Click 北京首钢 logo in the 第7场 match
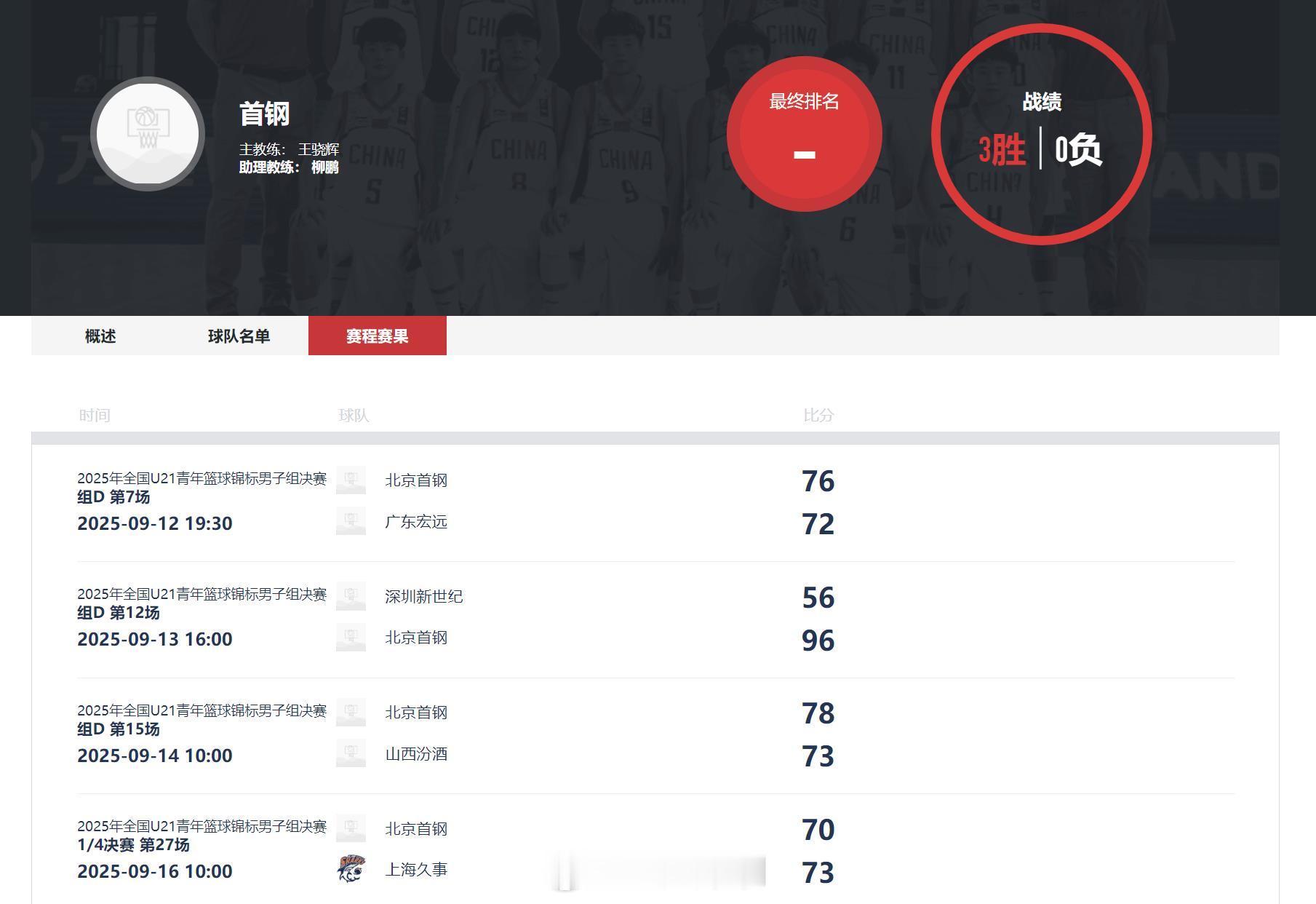The image size is (1316, 904). 351,480
